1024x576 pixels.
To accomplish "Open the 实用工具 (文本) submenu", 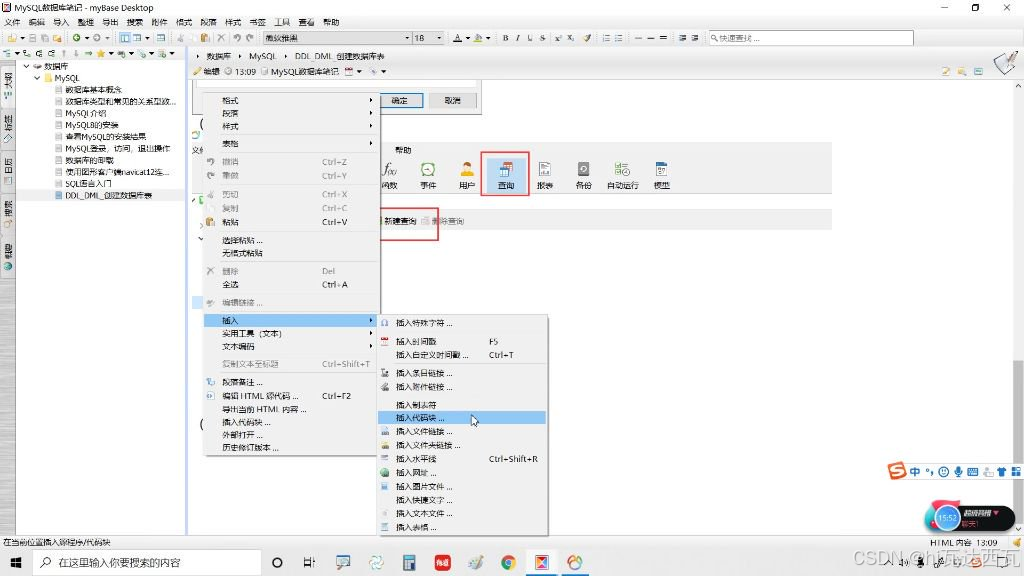I will (x=292, y=334).
